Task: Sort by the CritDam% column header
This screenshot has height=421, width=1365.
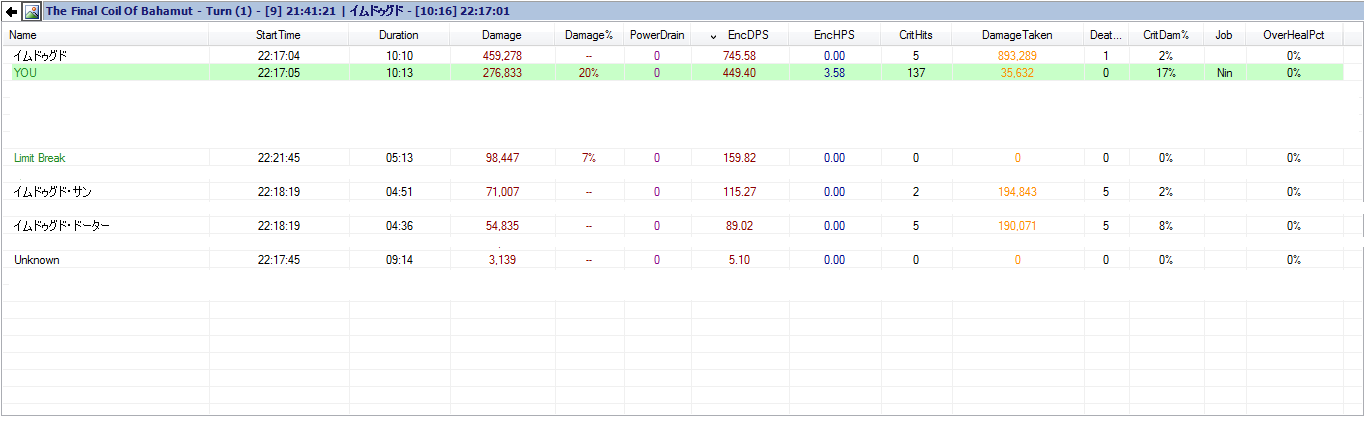Action: tap(1166, 35)
